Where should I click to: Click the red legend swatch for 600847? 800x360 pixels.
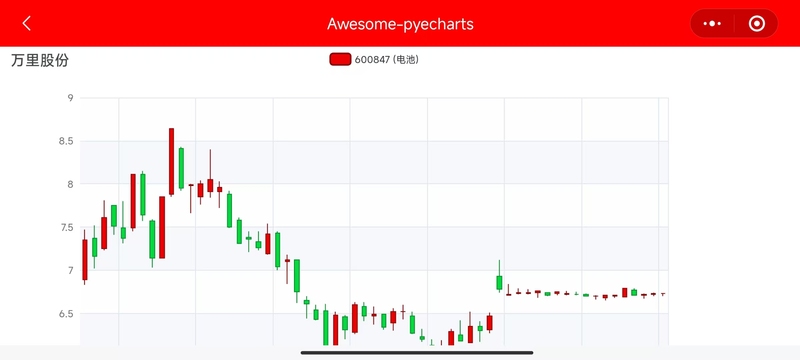(x=340, y=60)
